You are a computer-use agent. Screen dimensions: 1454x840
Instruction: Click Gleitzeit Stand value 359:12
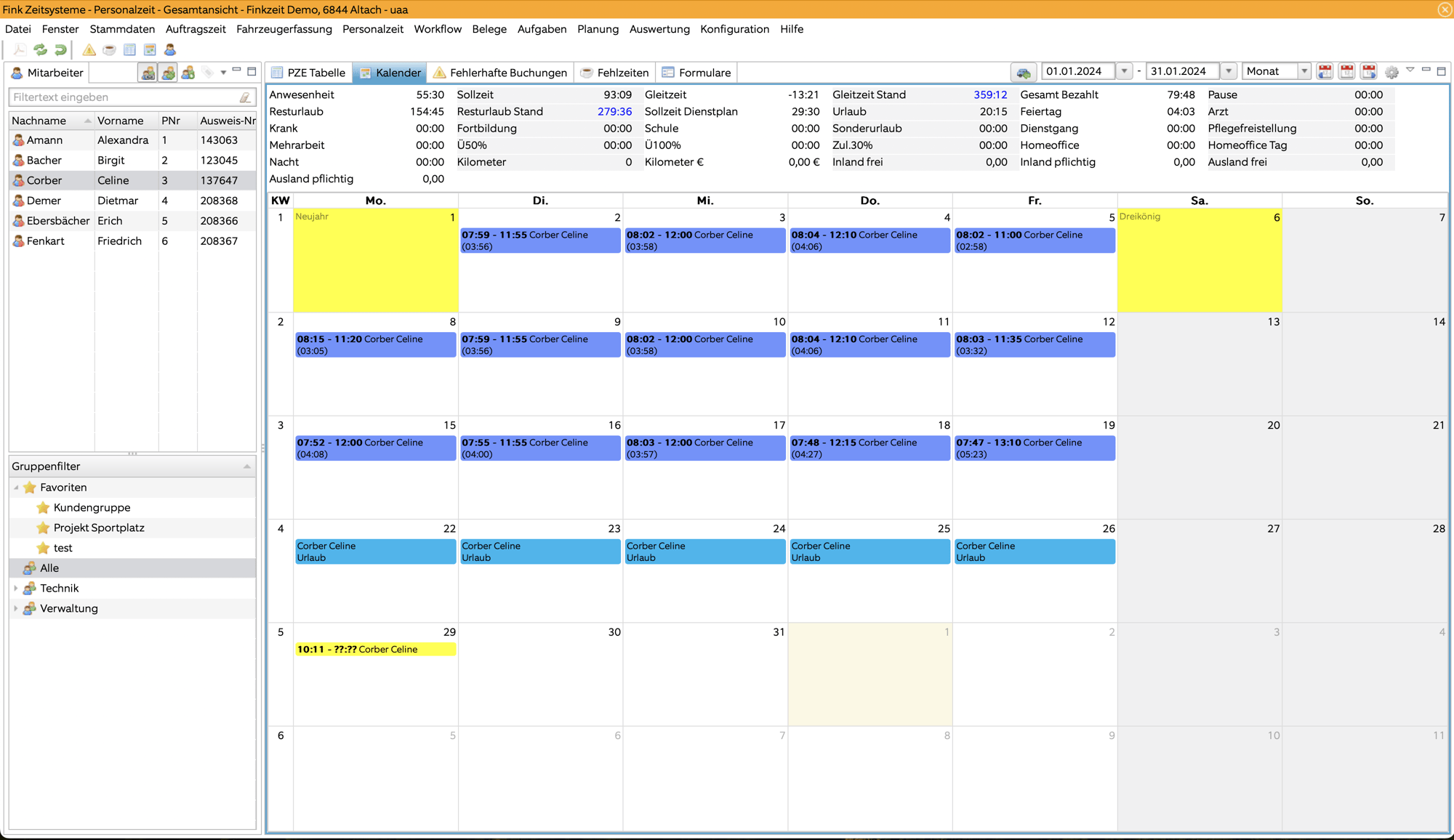coord(990,94)
